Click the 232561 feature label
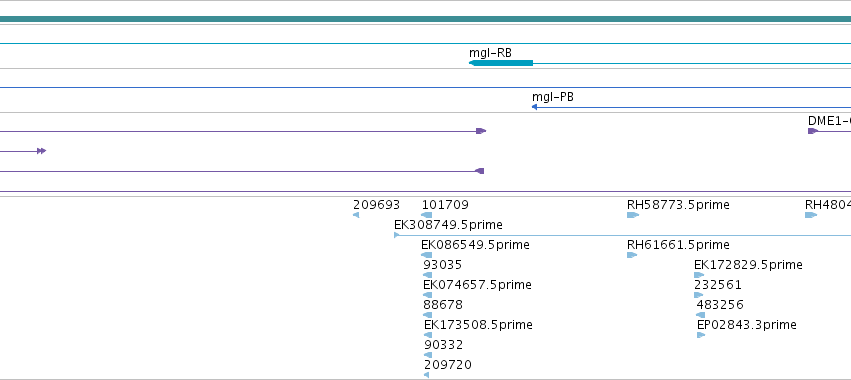 (718, 285)
